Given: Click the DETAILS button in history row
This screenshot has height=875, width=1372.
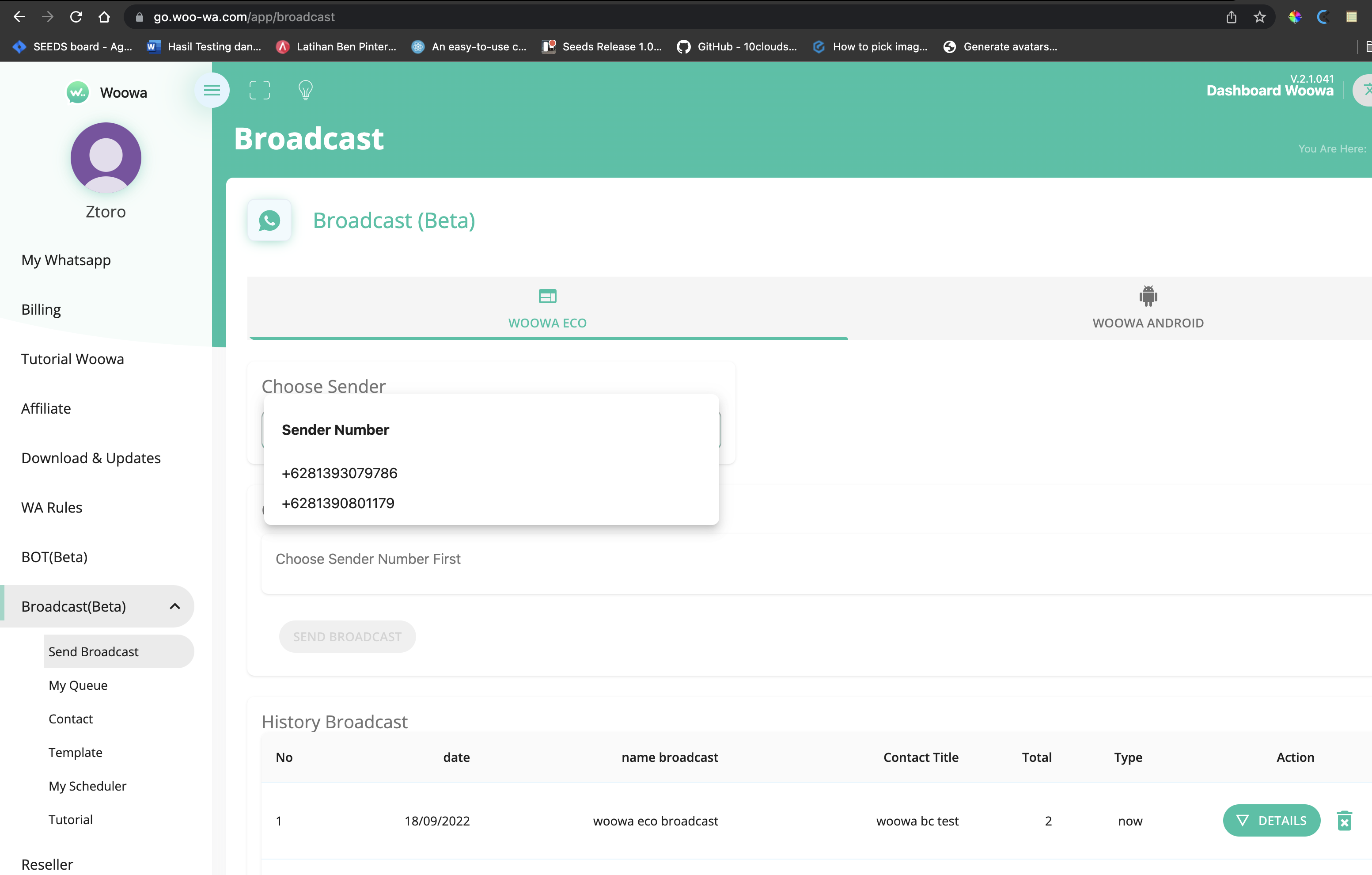Looking at the screenshot, I should point(1271,820).
